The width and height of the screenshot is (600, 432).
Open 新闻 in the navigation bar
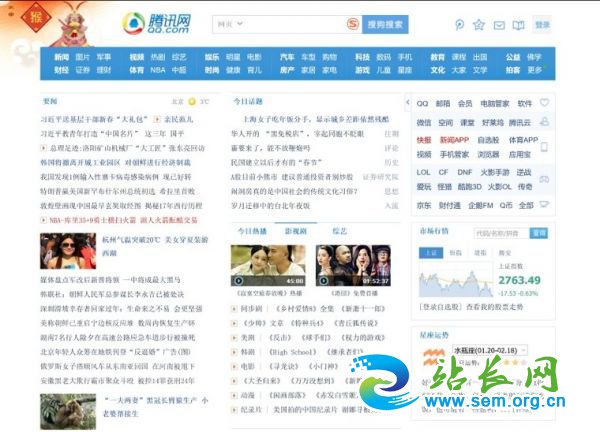point(61,57)
